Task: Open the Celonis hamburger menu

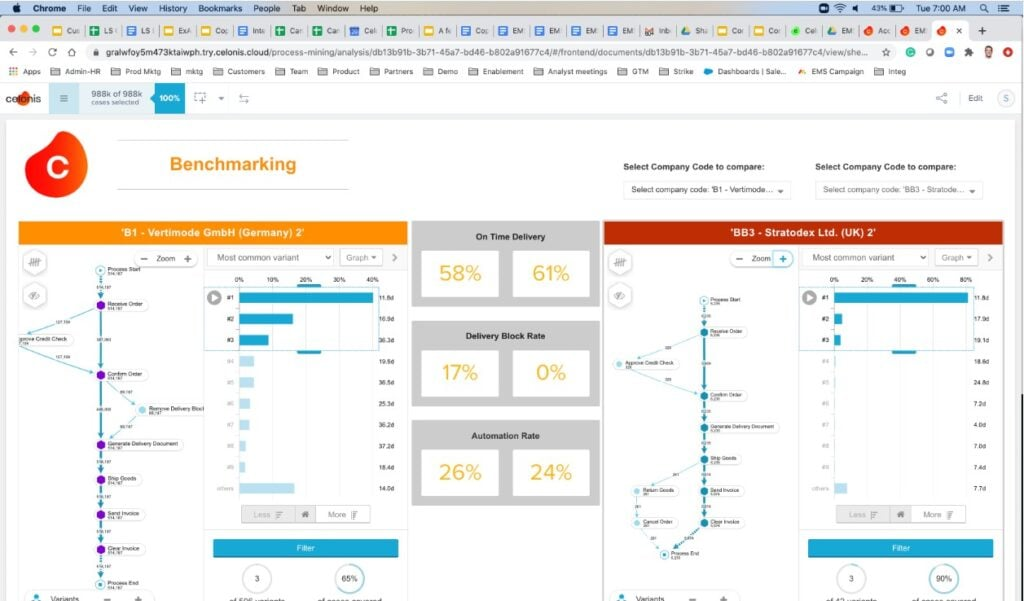Action: pyautogui.click(x=63, y=99)
